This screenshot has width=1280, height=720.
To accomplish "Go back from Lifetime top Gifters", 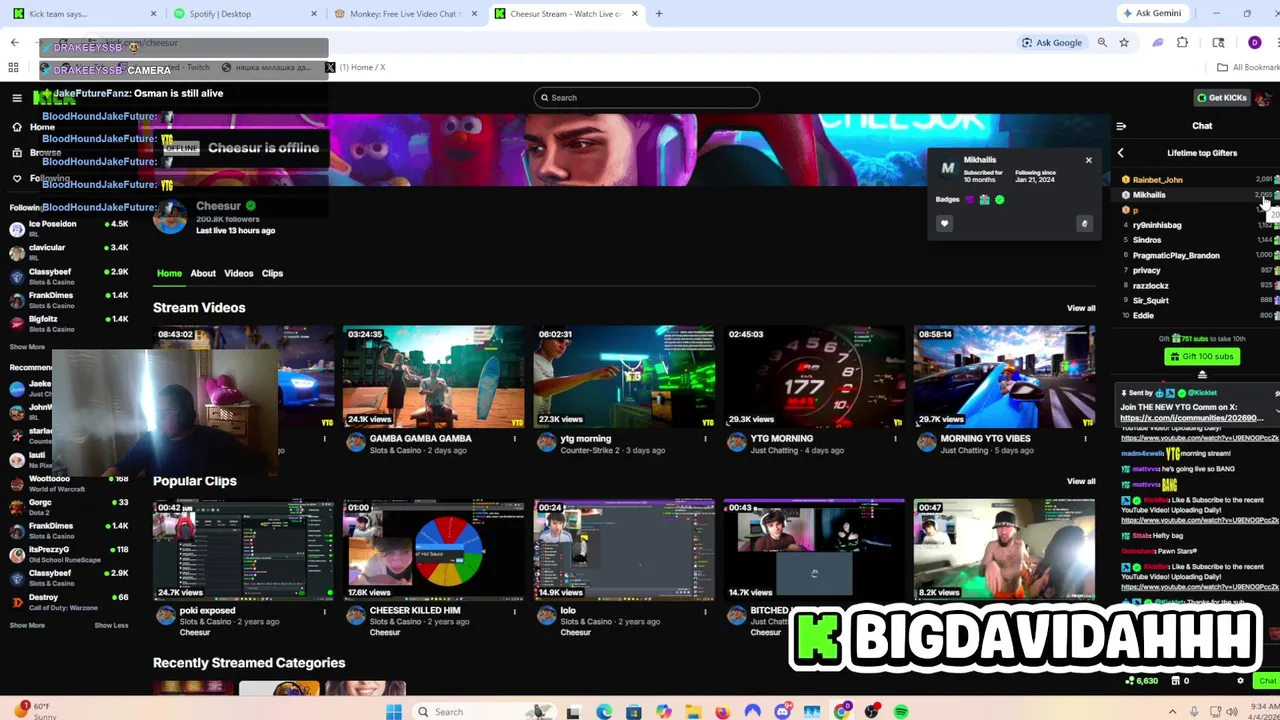I will click(1120, 153).
